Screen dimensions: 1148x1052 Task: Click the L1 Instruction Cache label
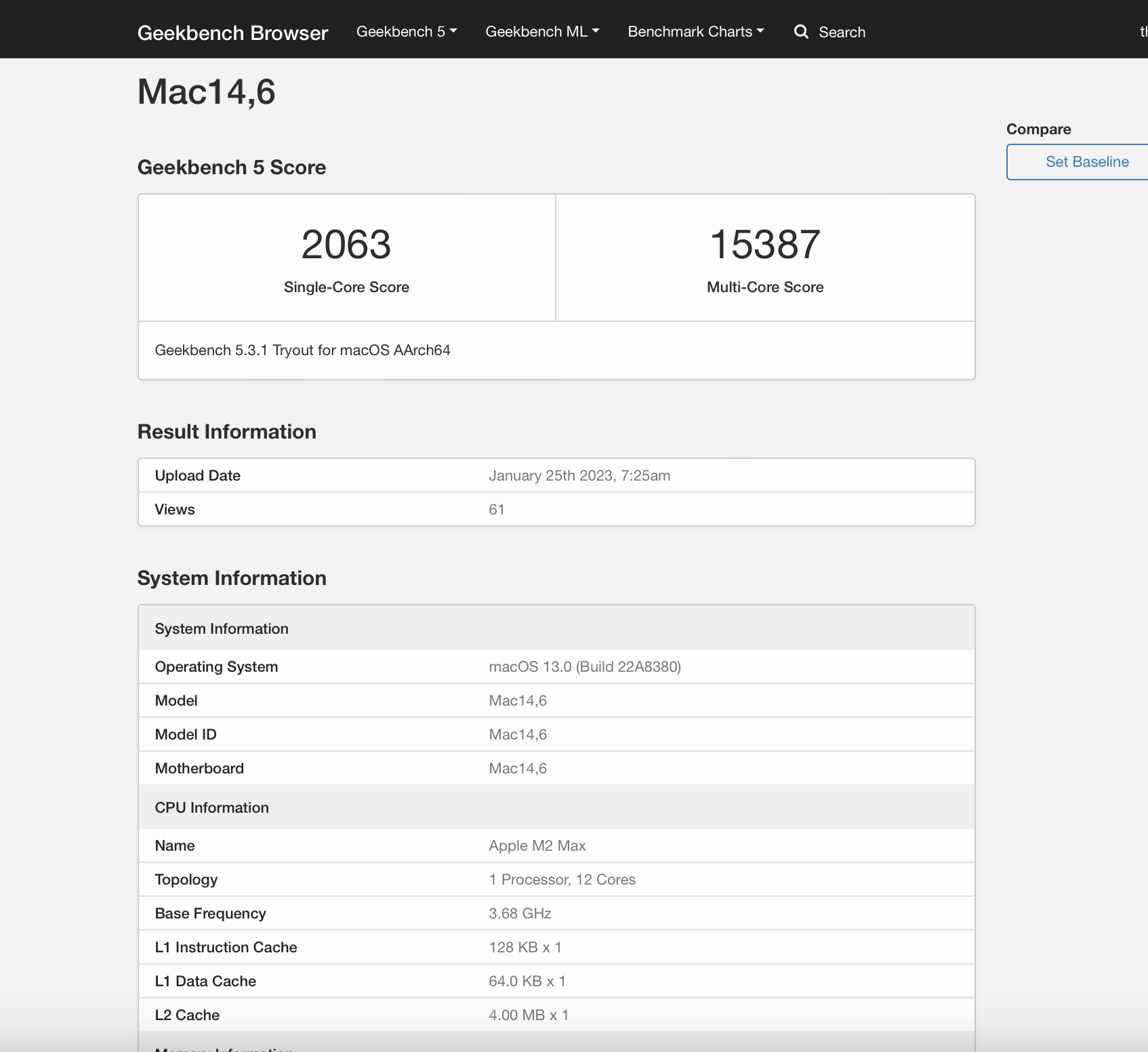tap(226, 948)
